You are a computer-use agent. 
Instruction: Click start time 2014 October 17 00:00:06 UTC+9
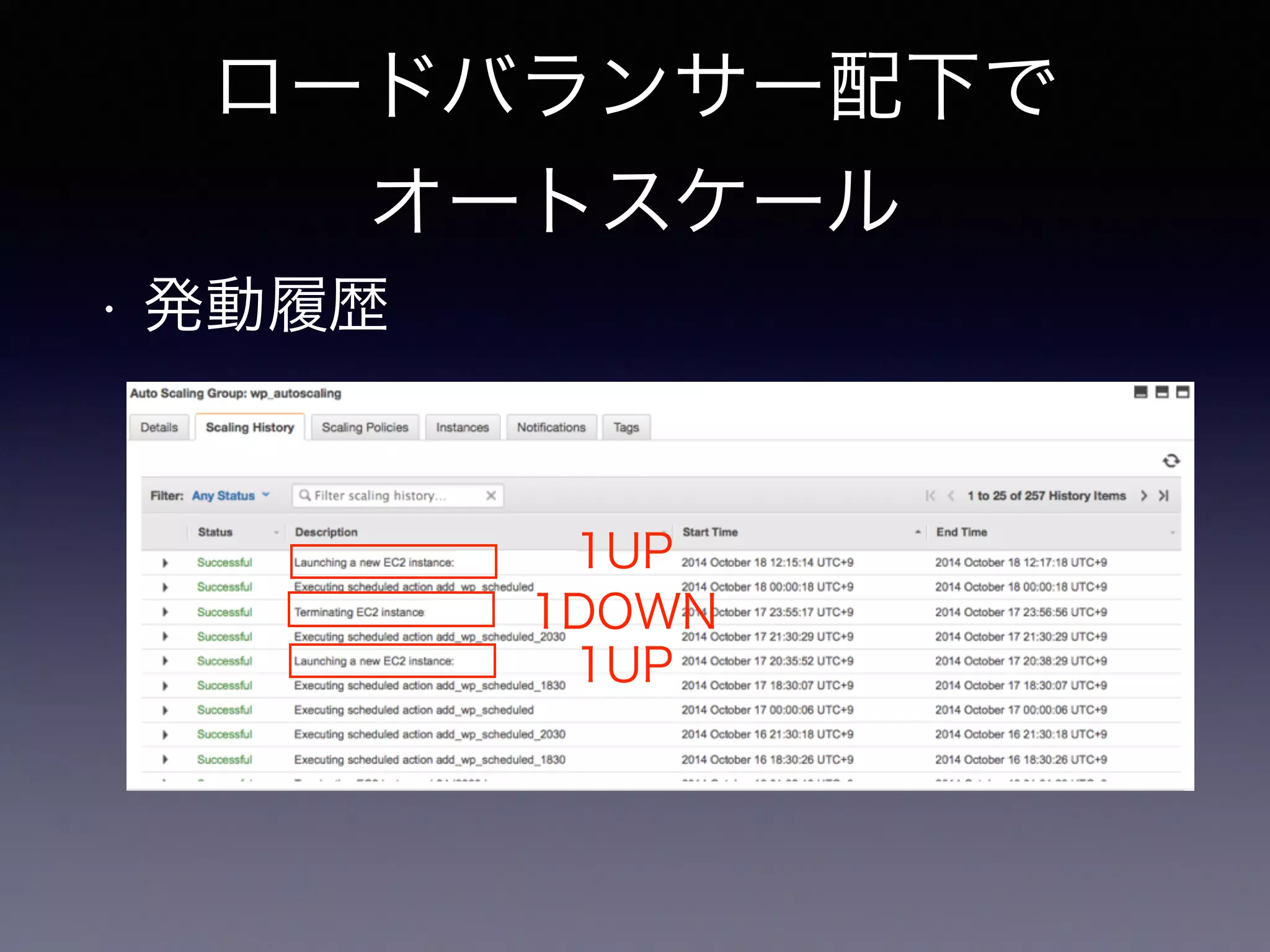767,710
